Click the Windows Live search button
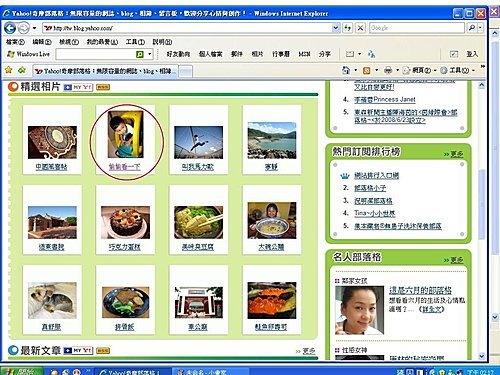This screenshot has height=375, width=500. coord(140,54)
